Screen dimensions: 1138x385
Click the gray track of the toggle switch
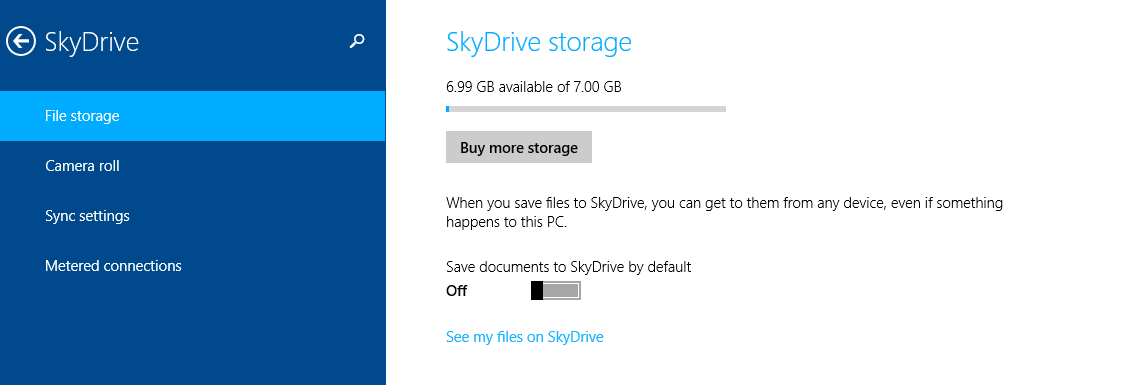tap(562, 291)
